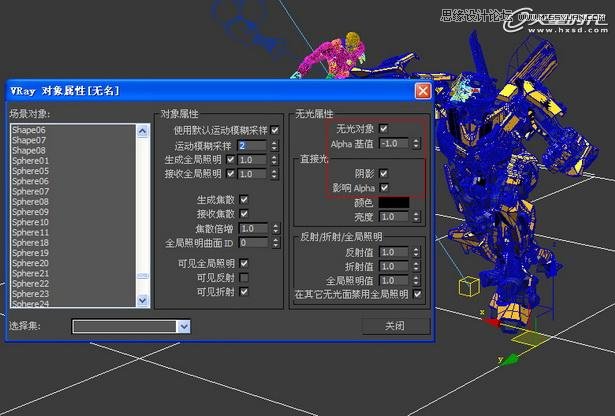Toggle 可见全局照明 checkbox
This screenshot has width=615, height=416.
coord(244,263)
